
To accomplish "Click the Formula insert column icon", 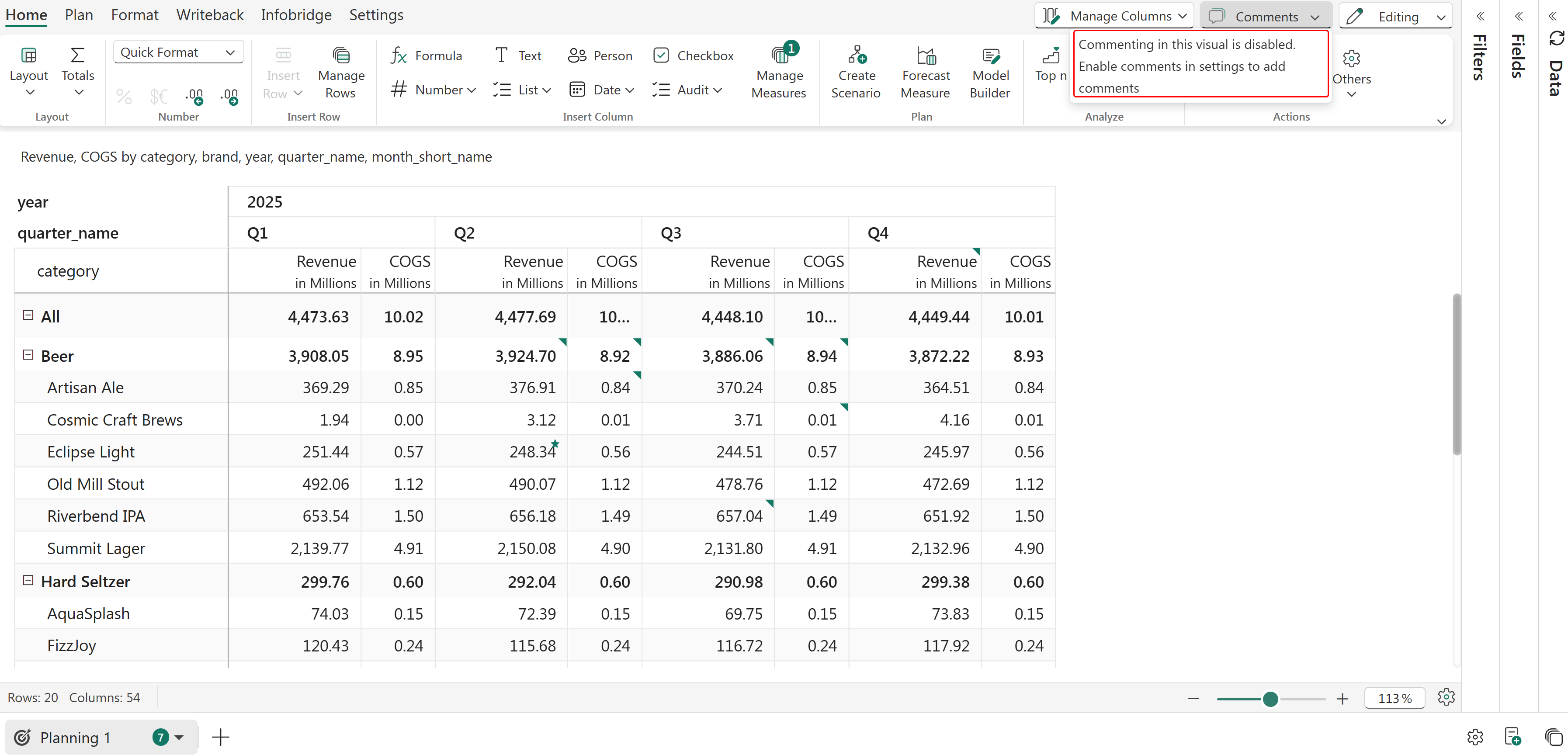I will click(399, 55).
